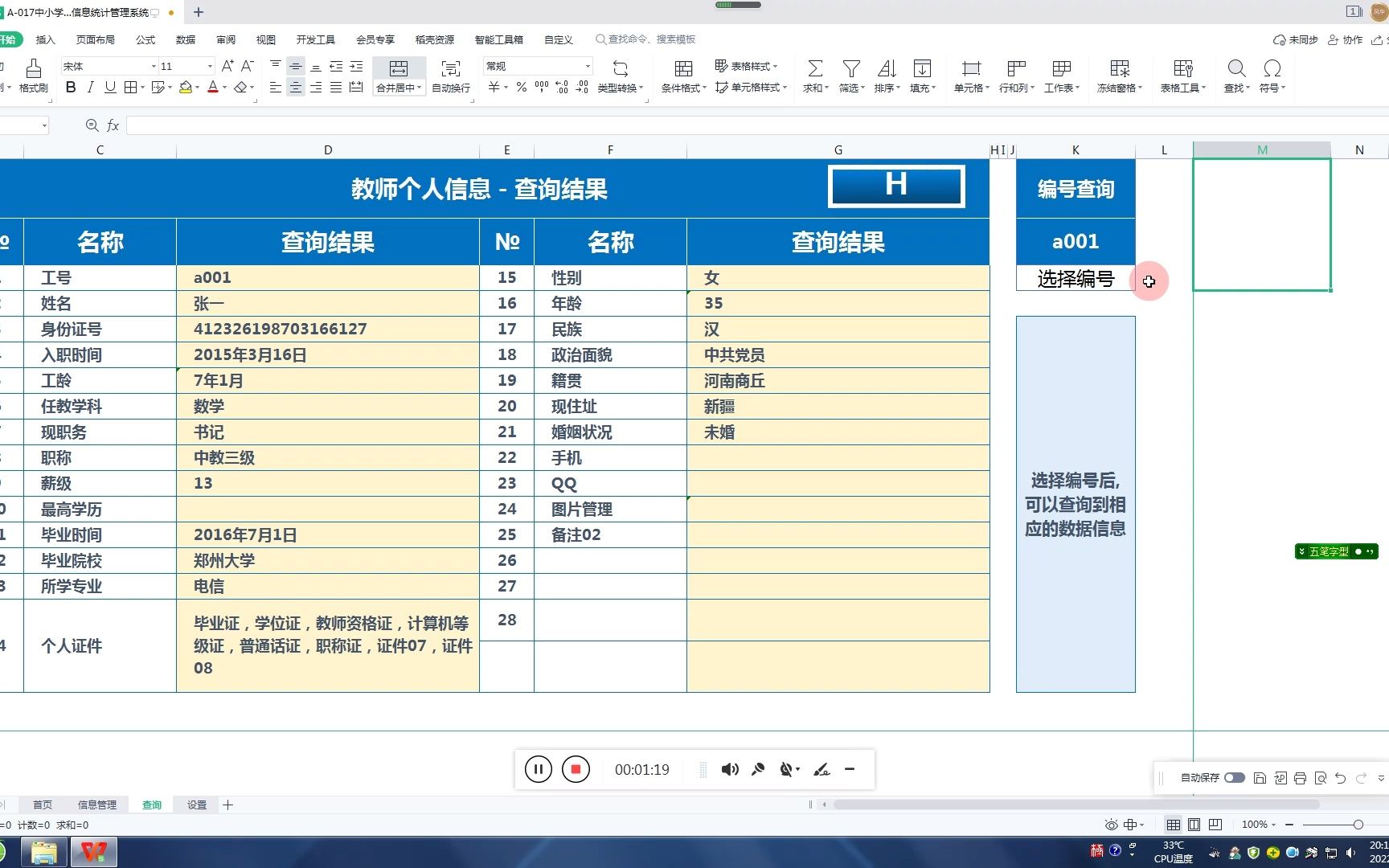This screenshot has height=868, width=1389.
Task: Open cell style (单元格样式) dropdown
Action: click(751, 87)
